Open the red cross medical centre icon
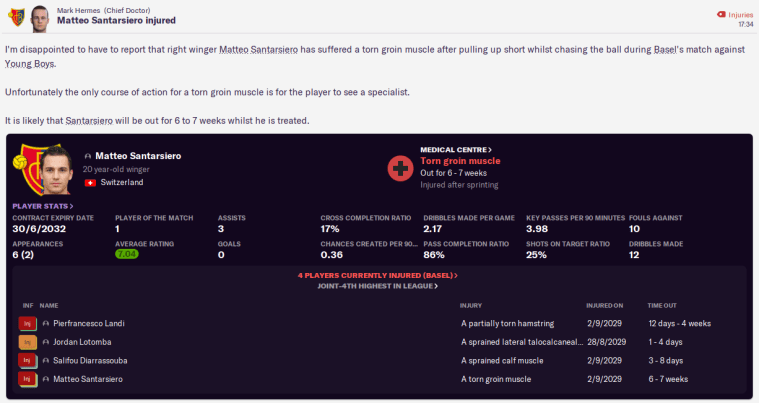Viewport: 759px width, 403px height. coord(401,167)
